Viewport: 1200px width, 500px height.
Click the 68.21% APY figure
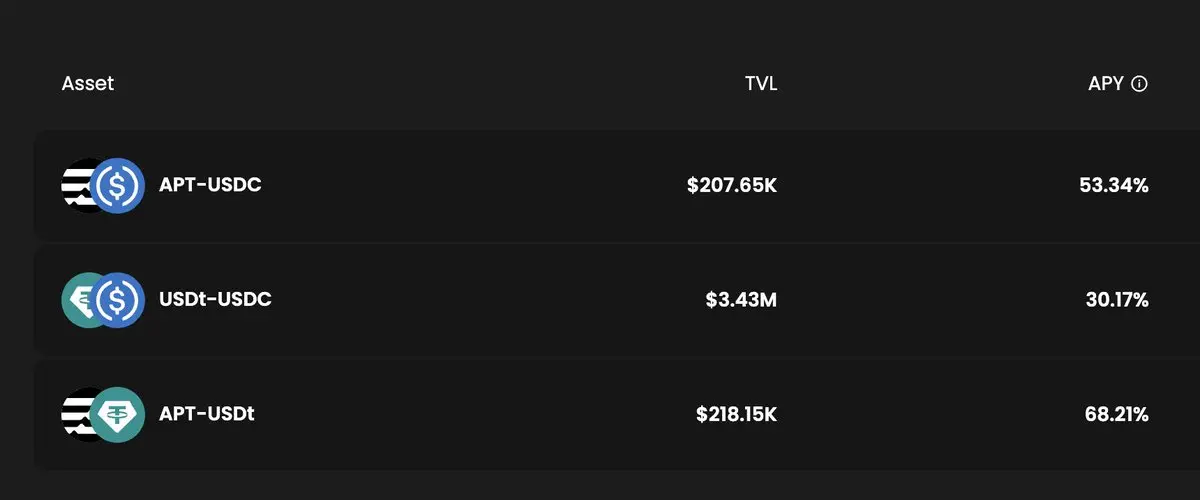(1115, 414)
